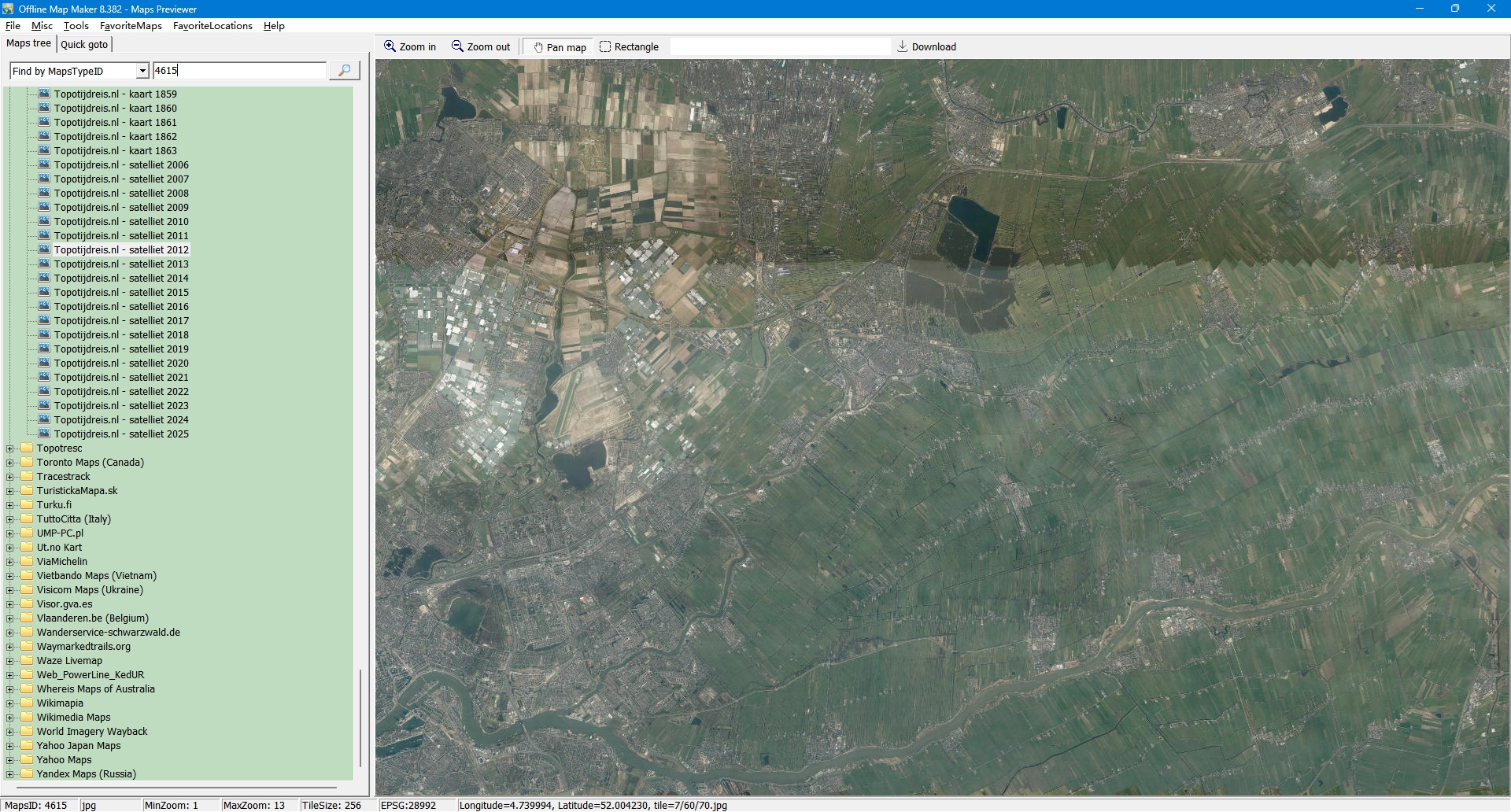Click the maps tree vertical scrollbar
This screenshot has width=1511, height=812.
tap(360, 716)
